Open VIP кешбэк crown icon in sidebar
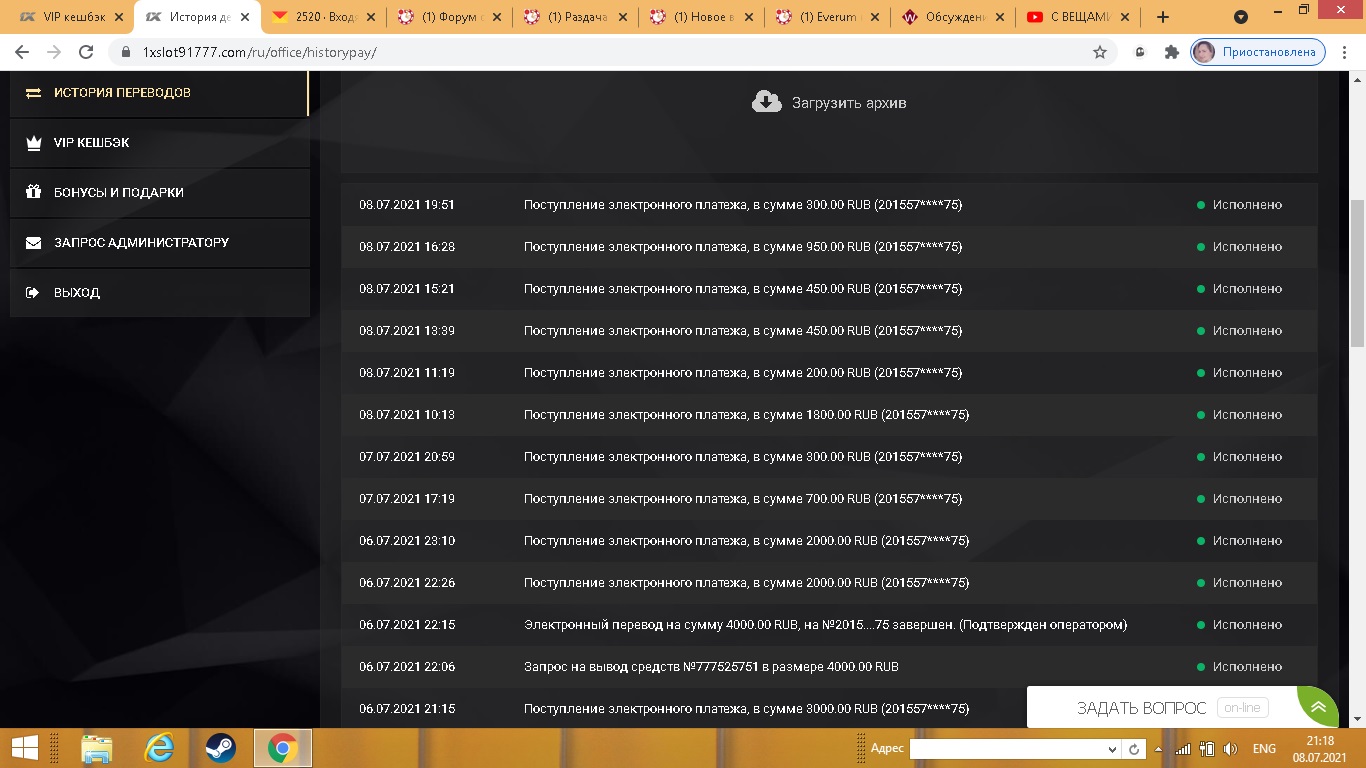 (34, 143)
